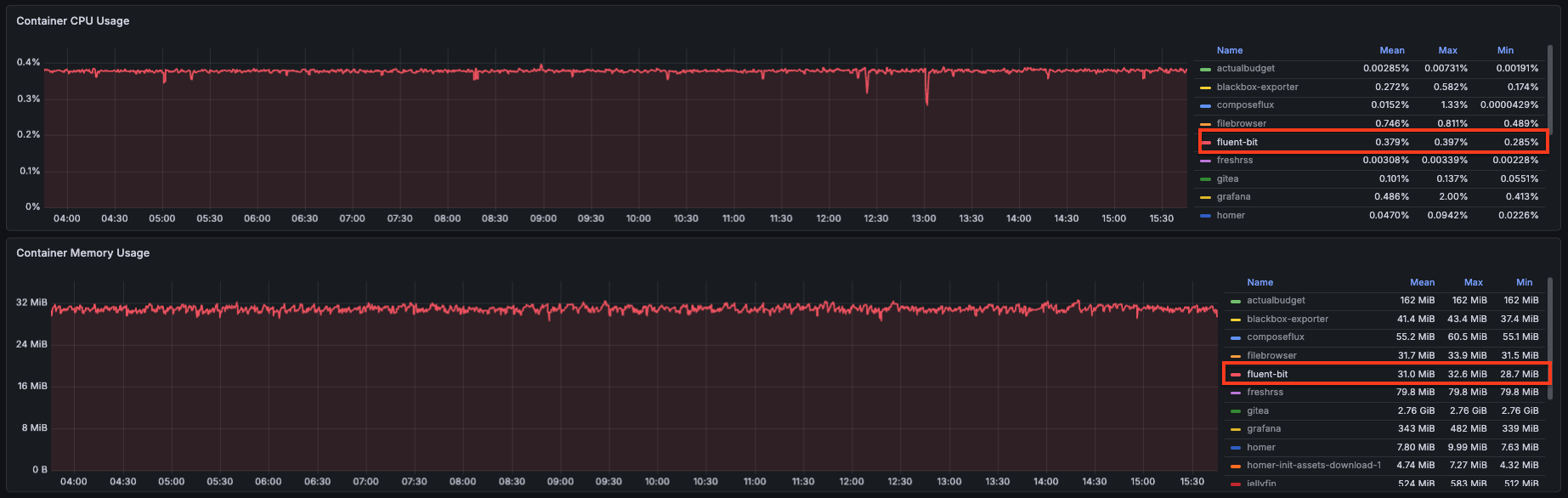Viewport: 1568px width, 498px height.
Task: Sort CPU Usage legend by Max column
Action: [x=1447, y=50]
